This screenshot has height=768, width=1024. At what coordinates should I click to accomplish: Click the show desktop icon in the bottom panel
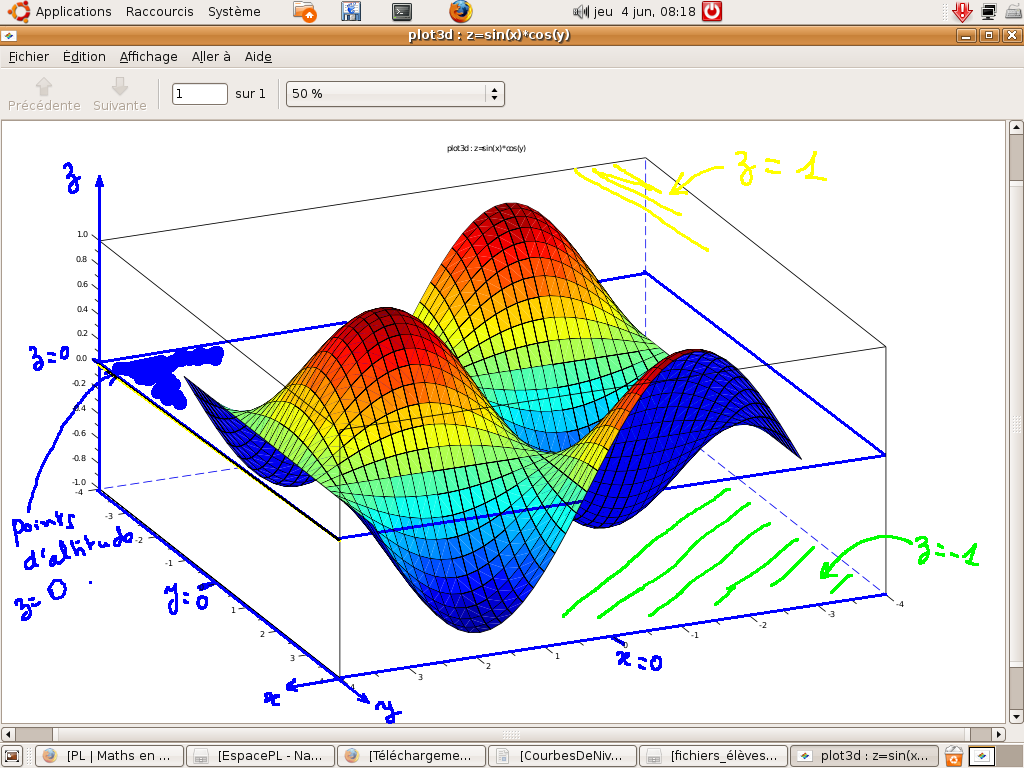click(12, 756)
